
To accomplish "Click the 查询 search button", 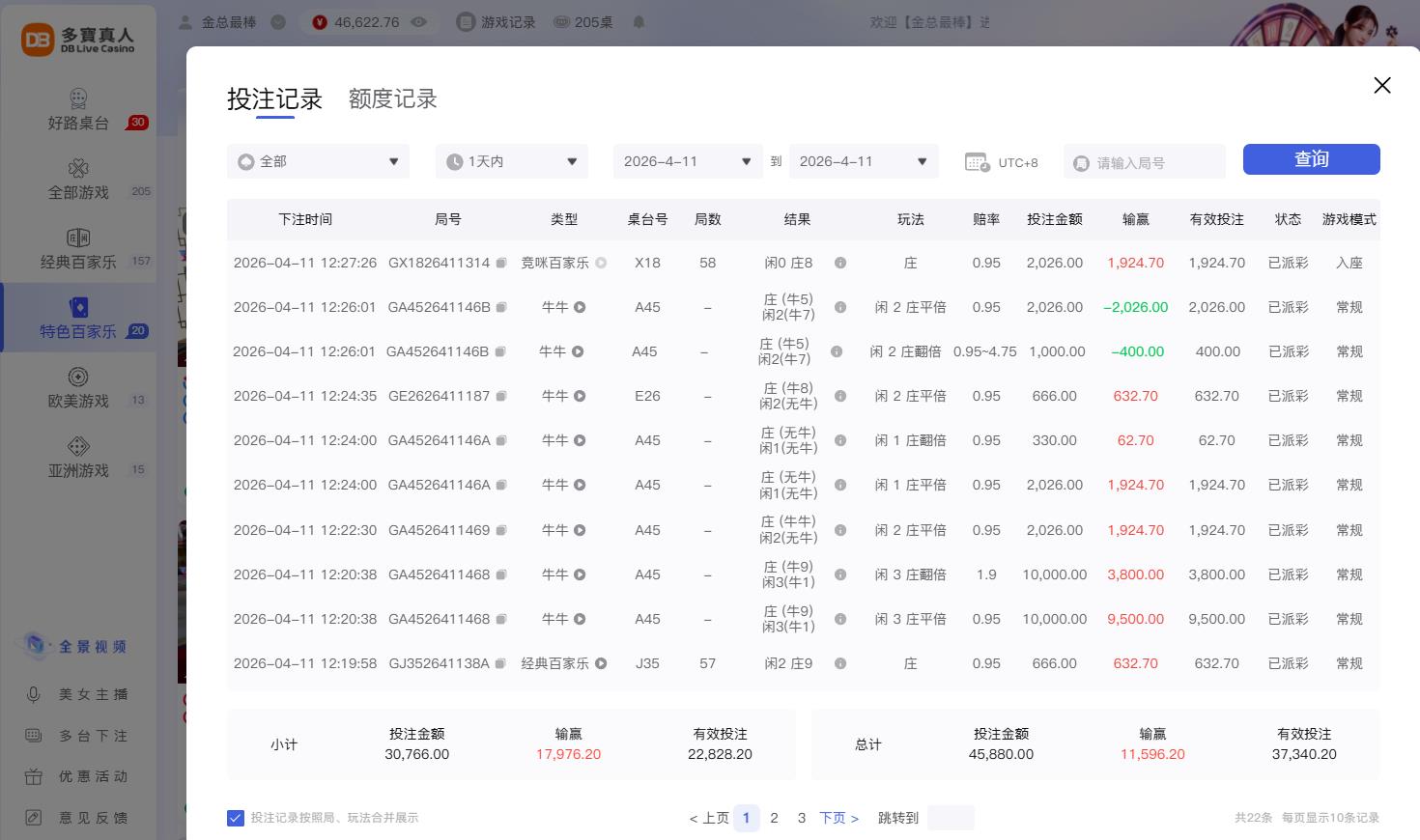I will pyautogui.click(x=1311, y=159).
